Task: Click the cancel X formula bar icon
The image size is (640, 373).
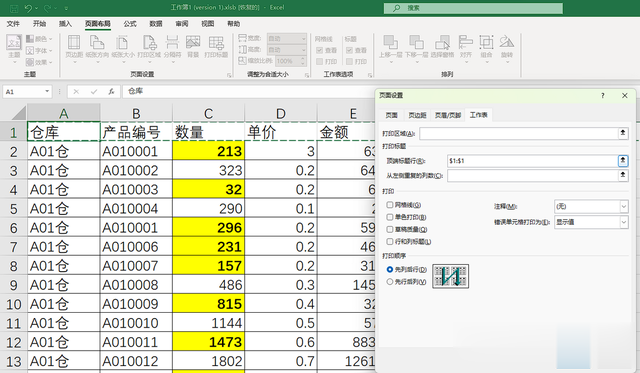Action: (x=76, y=91)
